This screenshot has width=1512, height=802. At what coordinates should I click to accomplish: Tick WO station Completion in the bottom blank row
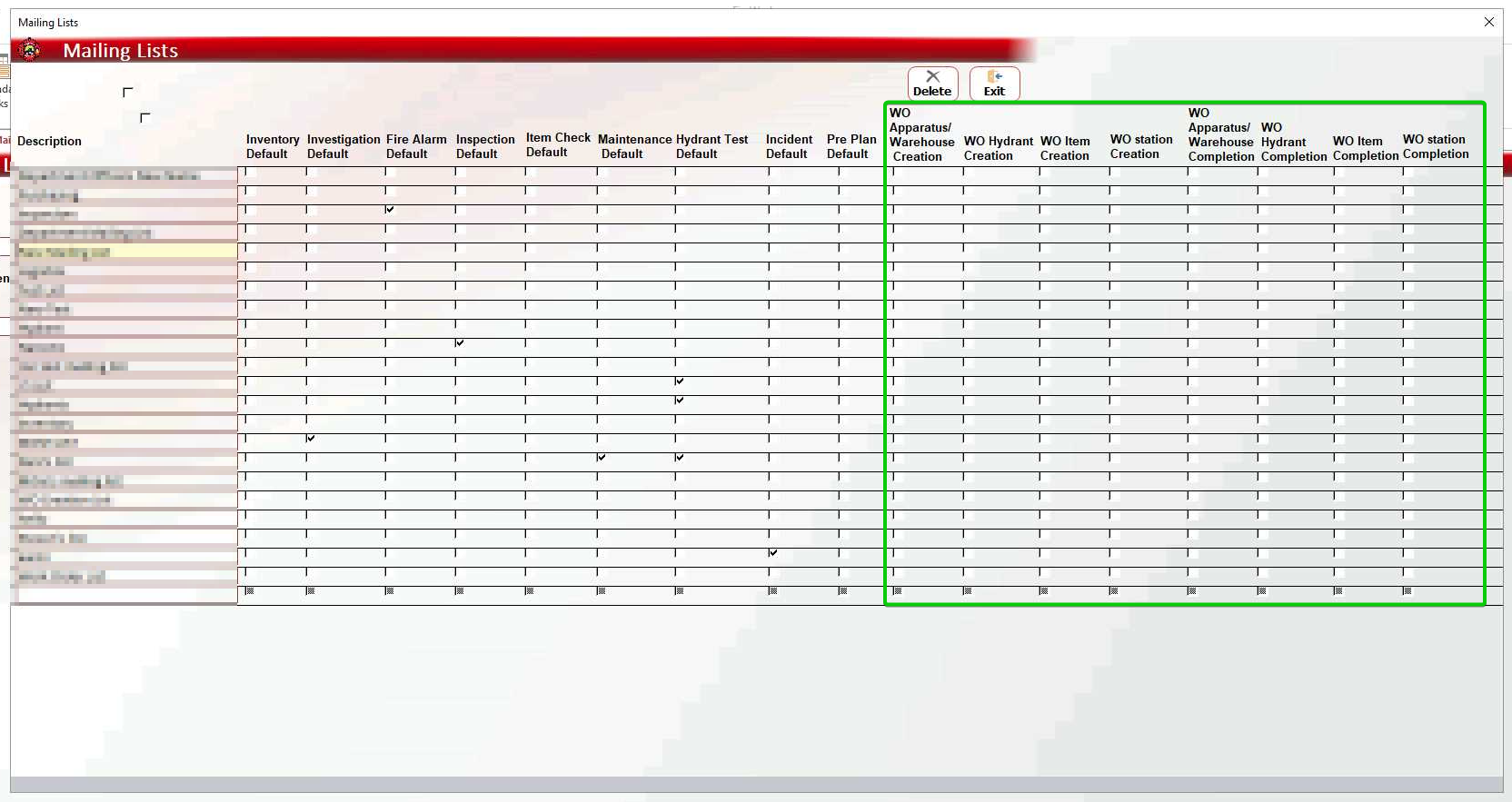coord(1407,591)
